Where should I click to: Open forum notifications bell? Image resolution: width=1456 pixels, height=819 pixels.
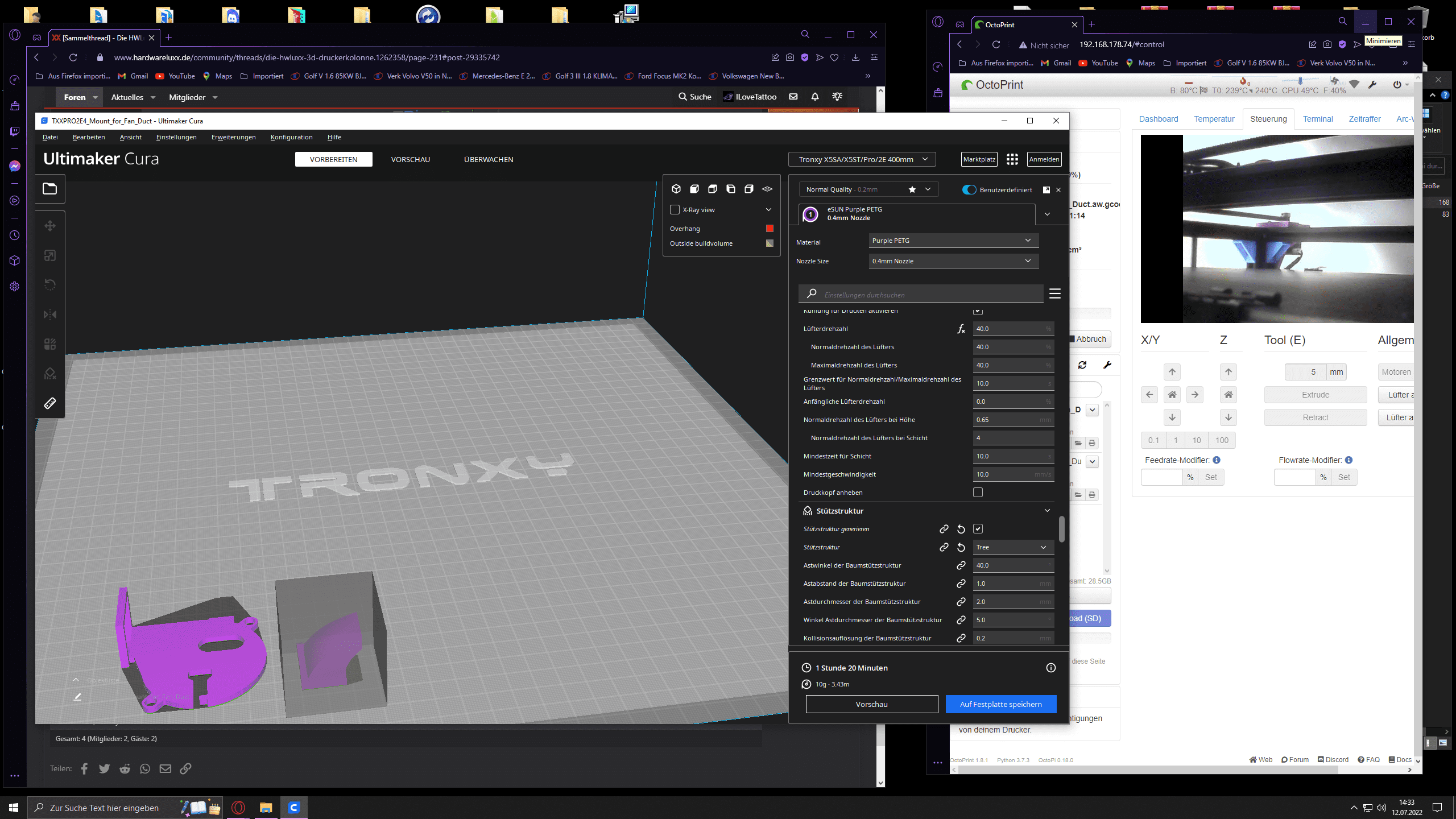[x=815, y=97]
